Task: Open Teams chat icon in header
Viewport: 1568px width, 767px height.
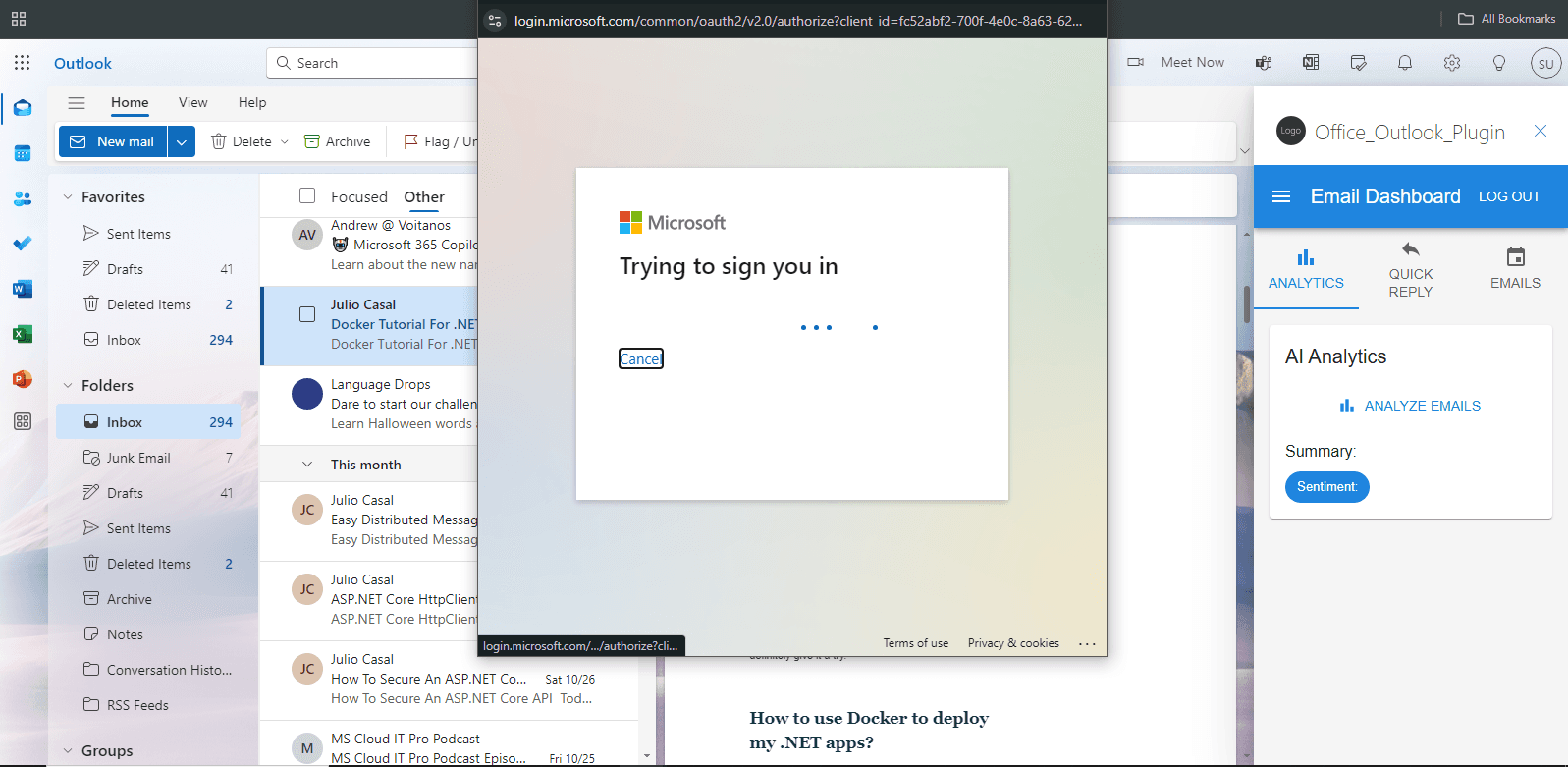Action: (1264, 63)
